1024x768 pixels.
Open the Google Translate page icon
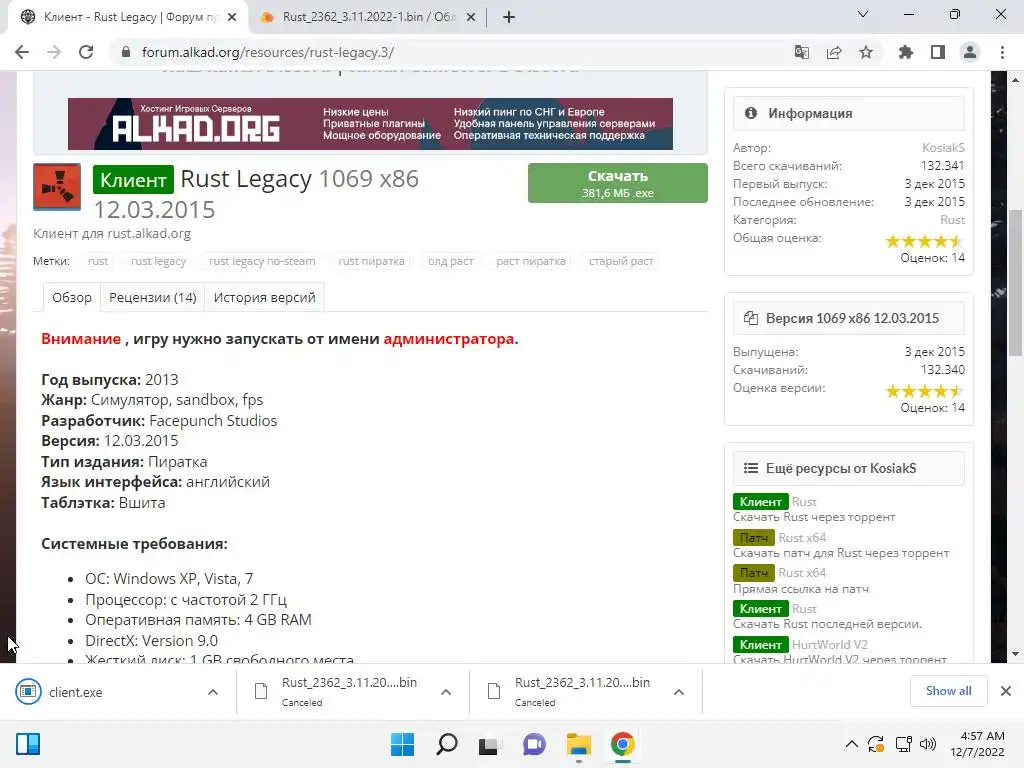pos(801,52)
